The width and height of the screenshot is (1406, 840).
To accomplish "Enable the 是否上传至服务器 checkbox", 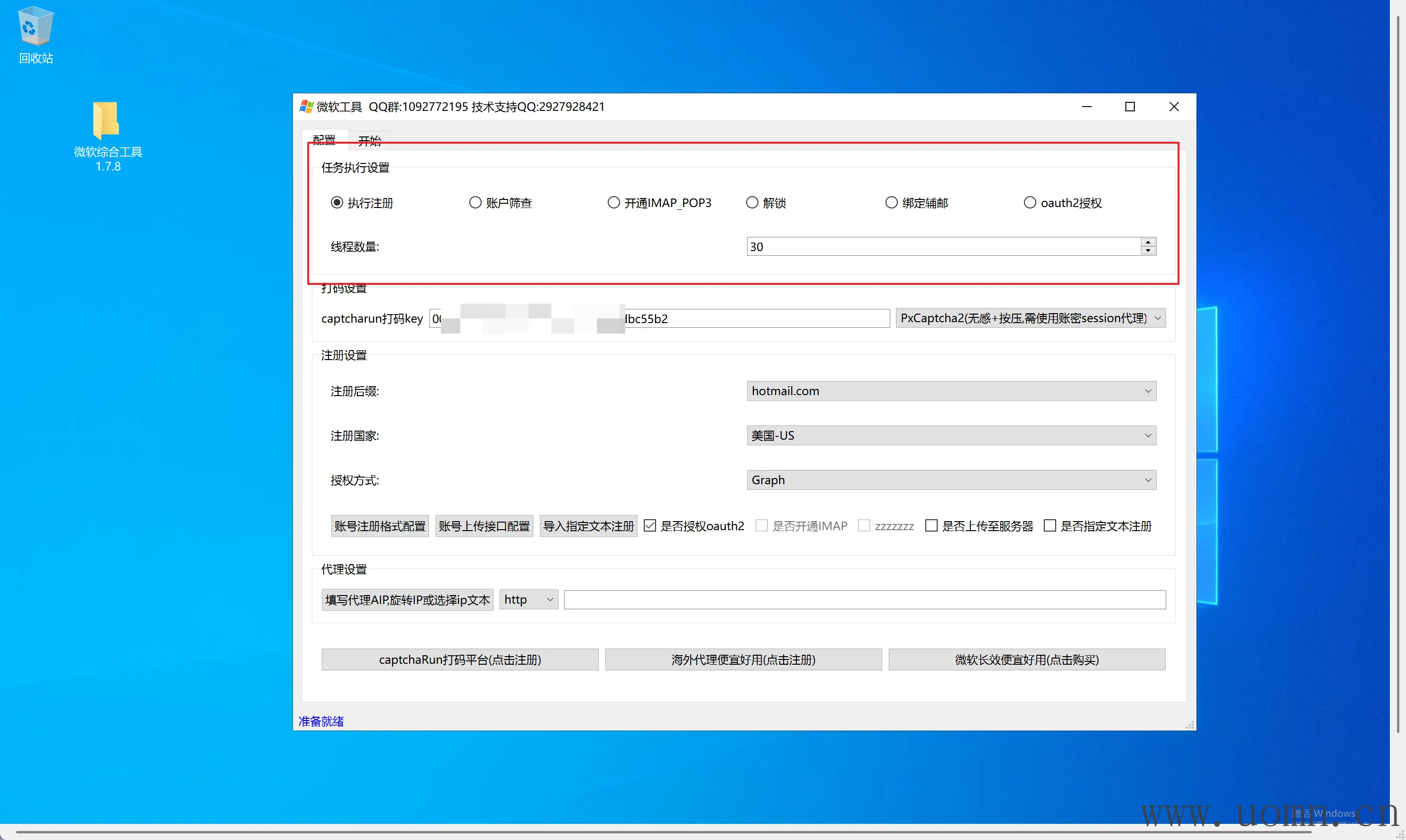I will (931, 526).
